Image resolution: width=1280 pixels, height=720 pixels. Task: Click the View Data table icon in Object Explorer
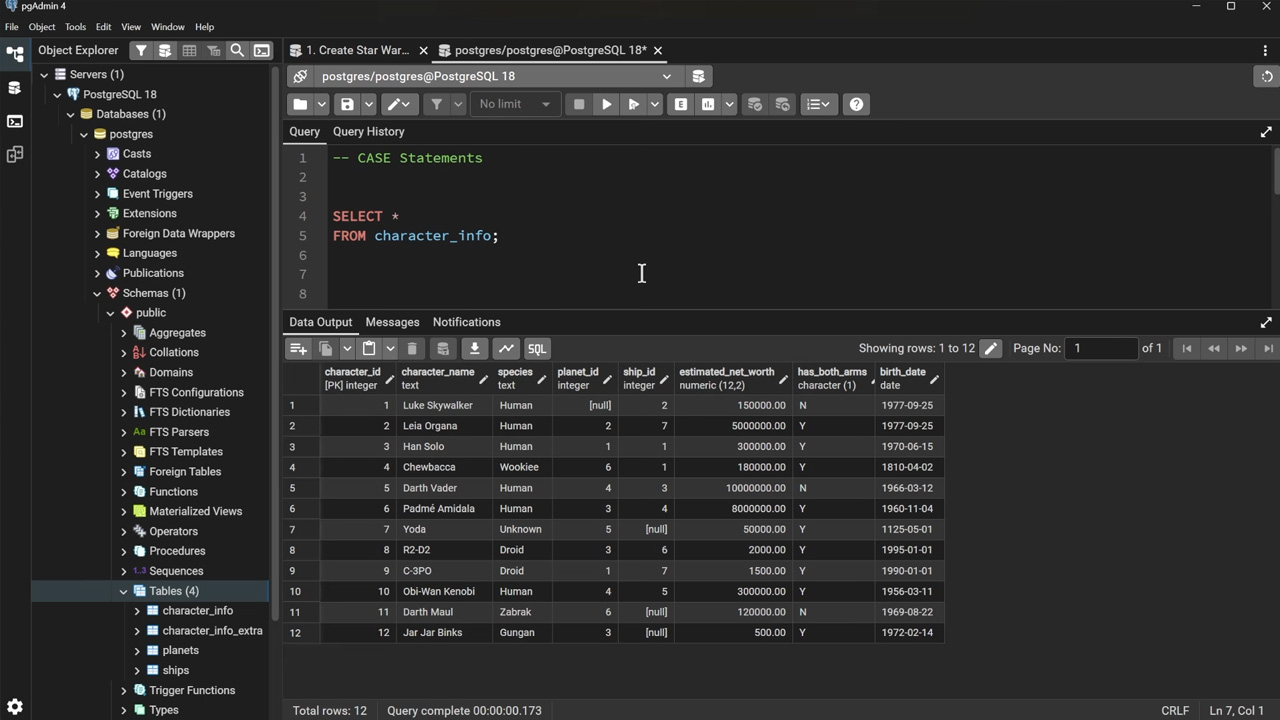189,50
